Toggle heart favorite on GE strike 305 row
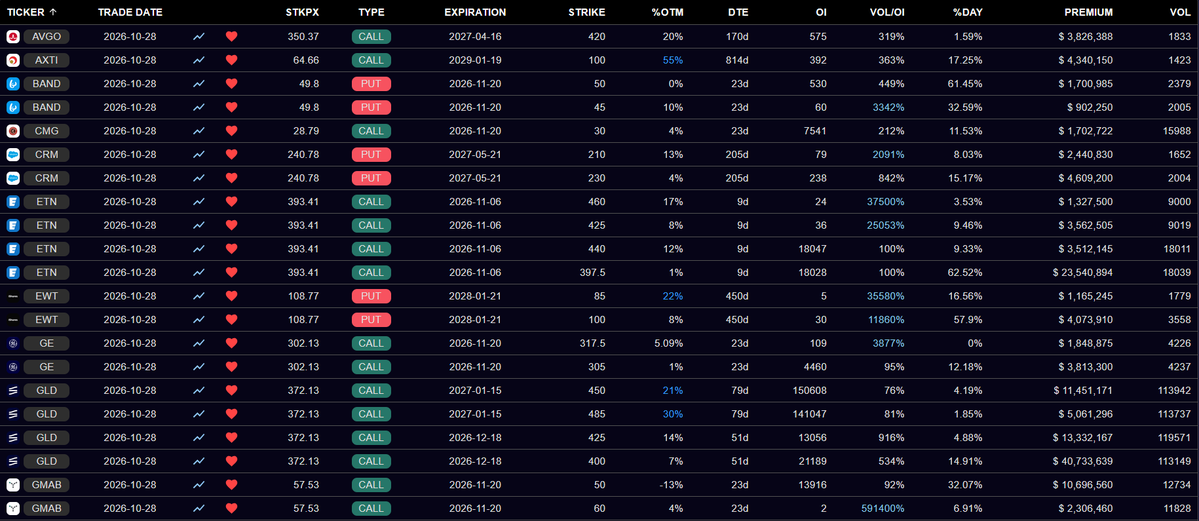This screenshot has height=521, width=1199. point(232,367)
